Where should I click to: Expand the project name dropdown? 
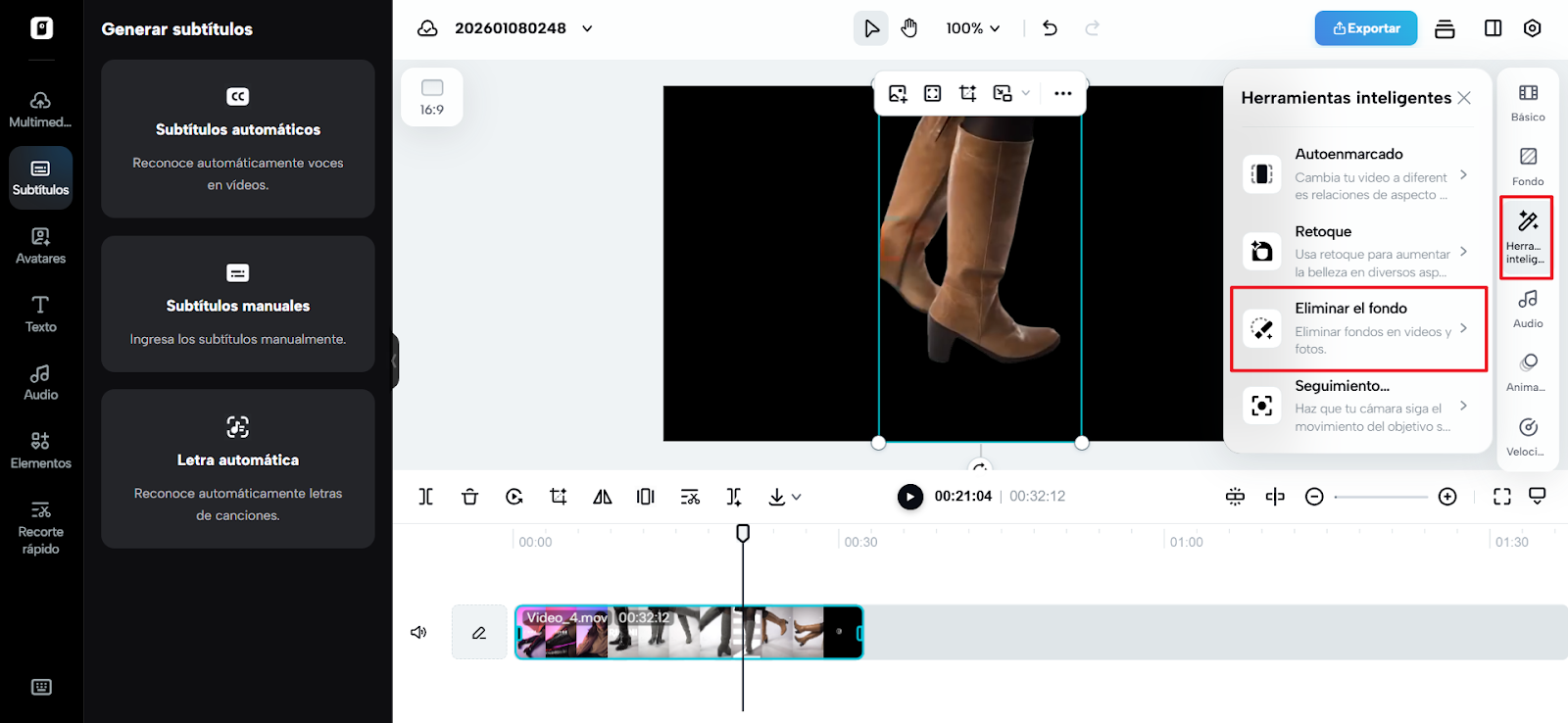(587, 28)
